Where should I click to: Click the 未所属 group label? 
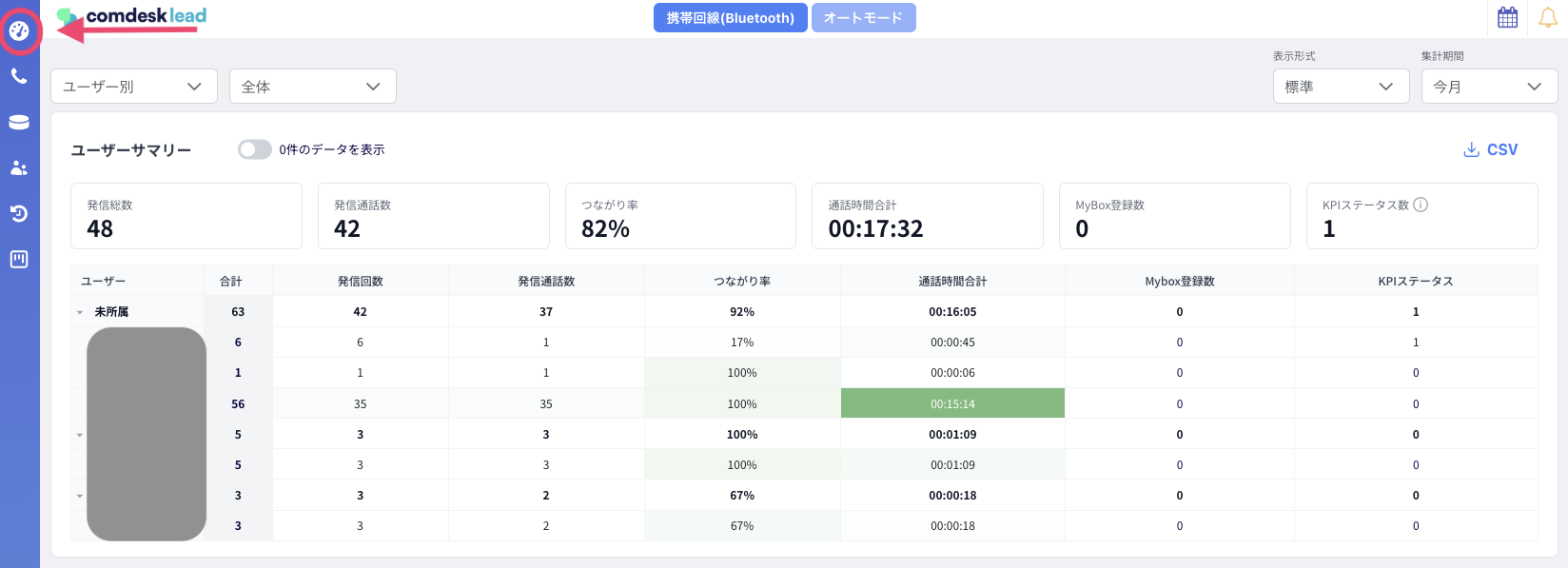click(111, 312)
